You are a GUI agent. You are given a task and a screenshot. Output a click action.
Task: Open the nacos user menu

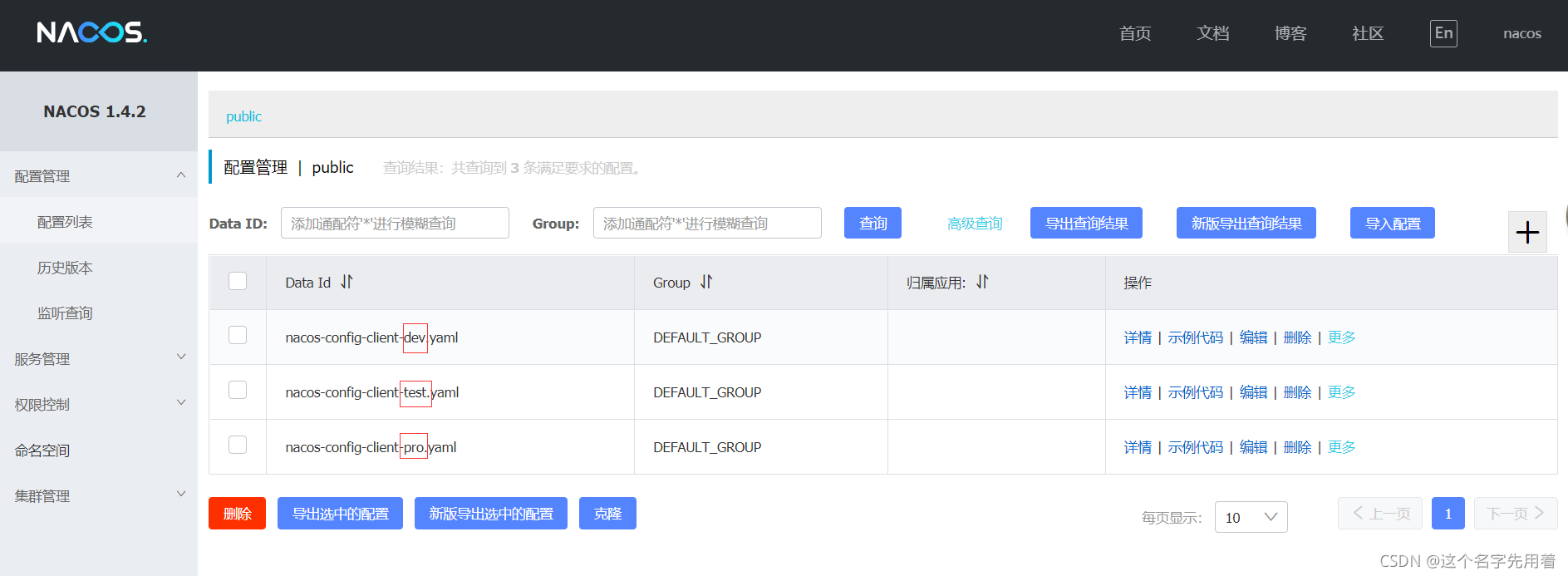(x=1522, y=33)
